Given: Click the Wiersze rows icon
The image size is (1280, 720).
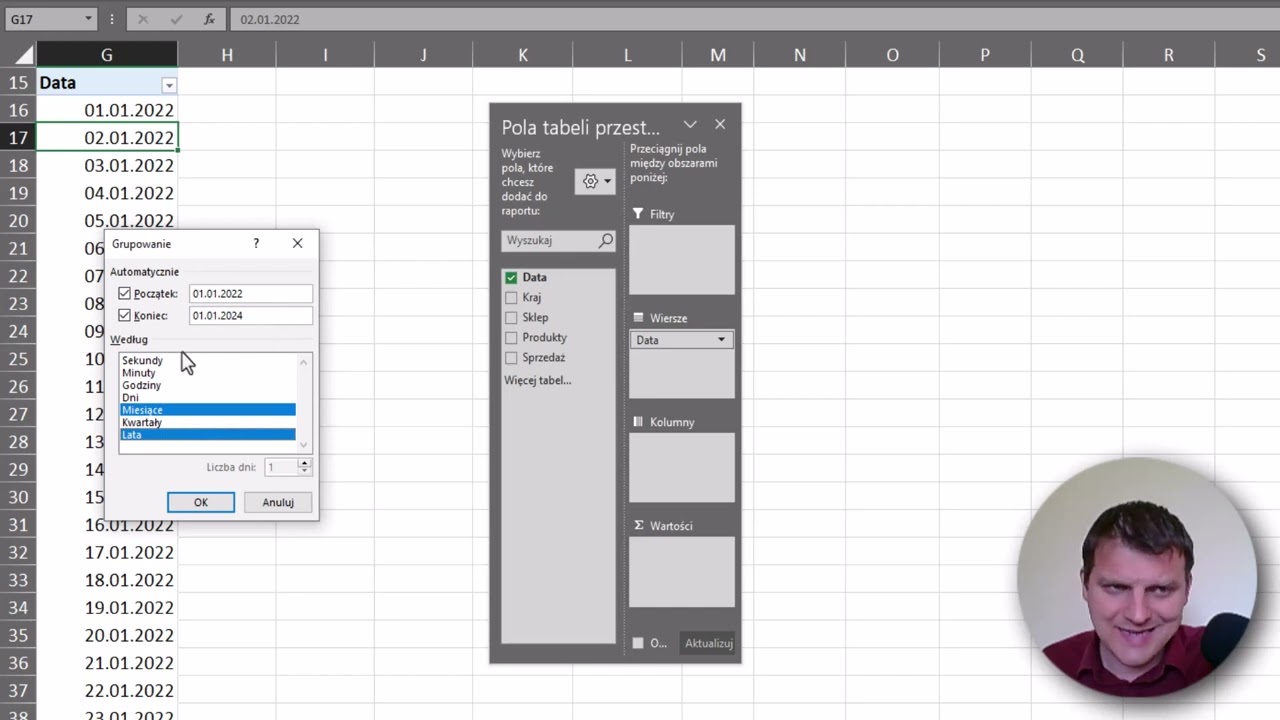Looking at the screenshot, I should click(x=638, y=318).
